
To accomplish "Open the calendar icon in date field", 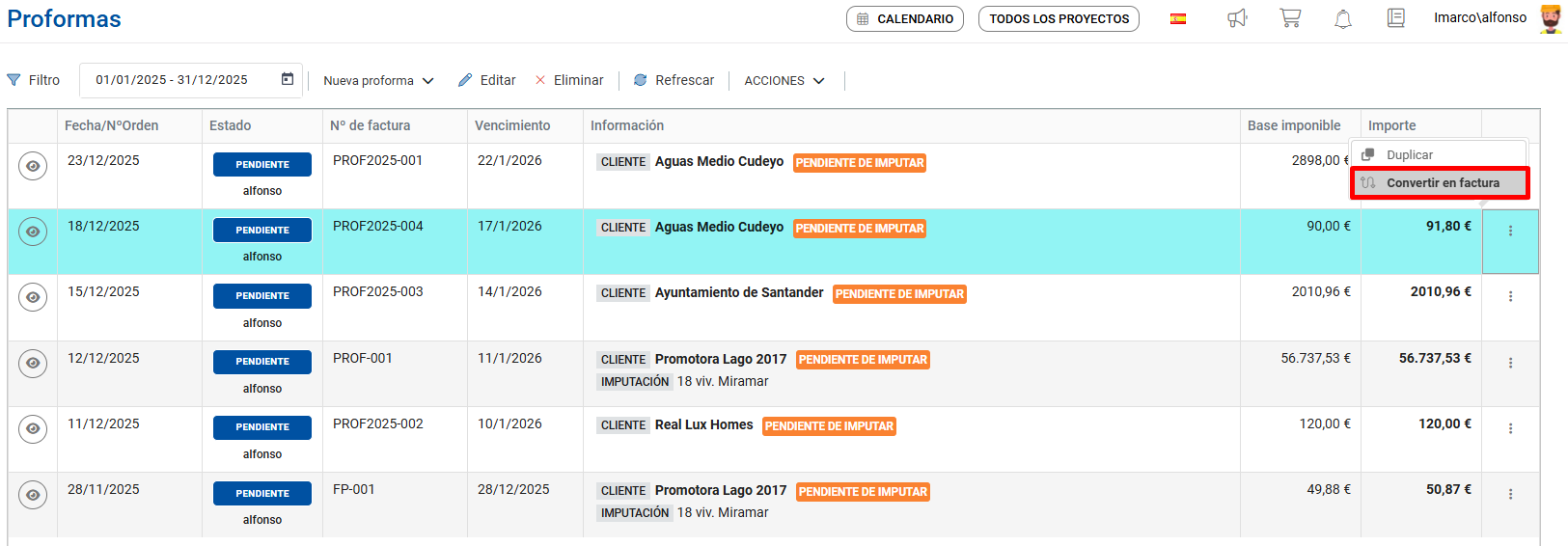I will (288, 79).
